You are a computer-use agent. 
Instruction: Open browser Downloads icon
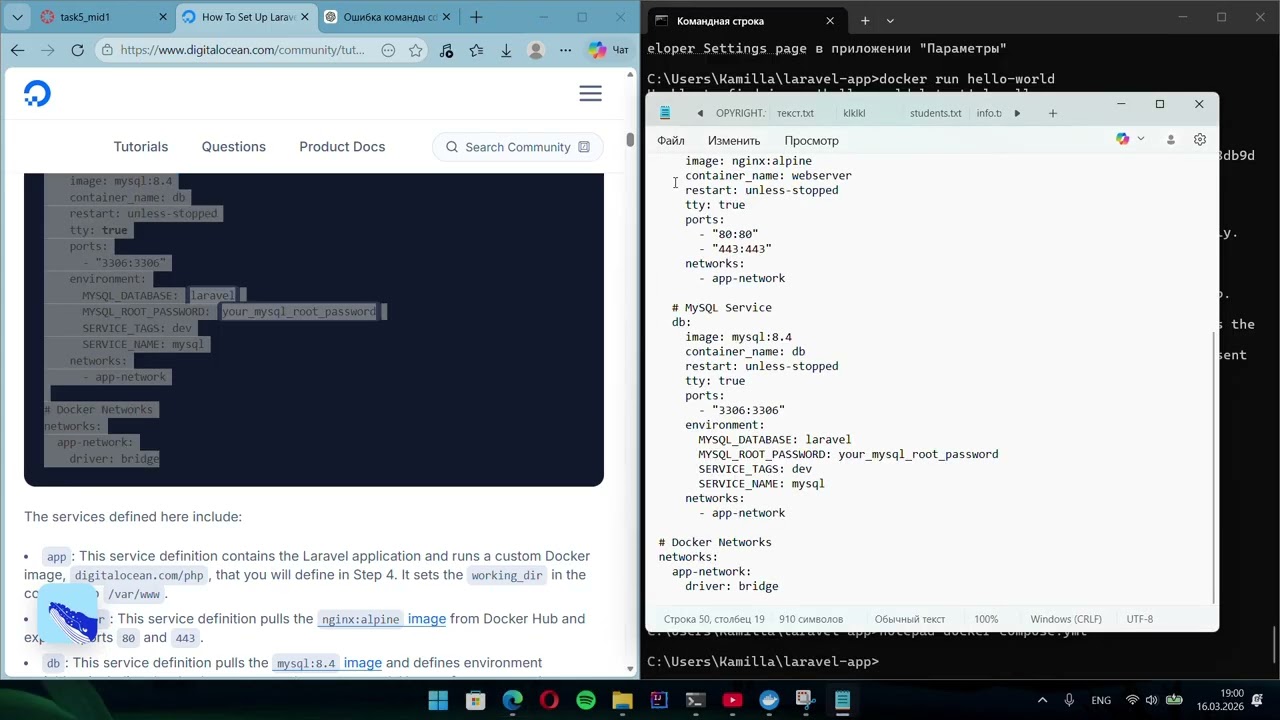pyautogui.click(x=506, y=50)
